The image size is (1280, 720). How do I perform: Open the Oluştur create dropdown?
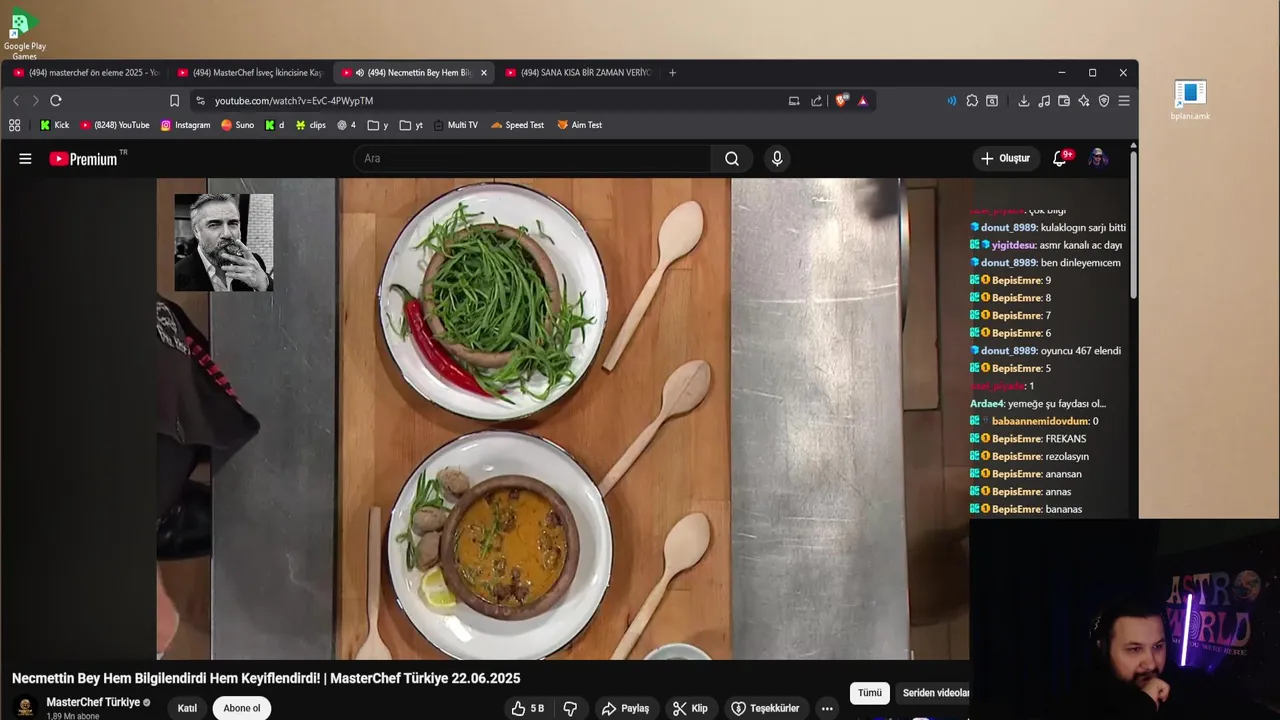click(1005, 158)
